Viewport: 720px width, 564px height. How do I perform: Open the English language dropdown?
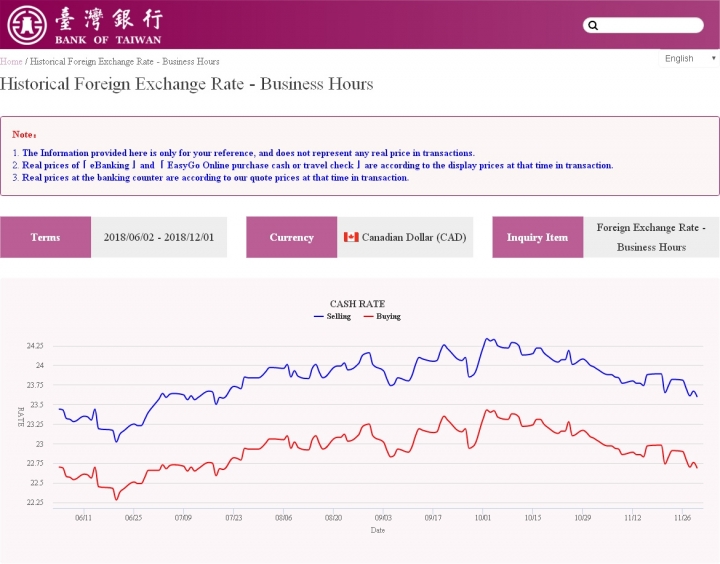pos(689,58)
